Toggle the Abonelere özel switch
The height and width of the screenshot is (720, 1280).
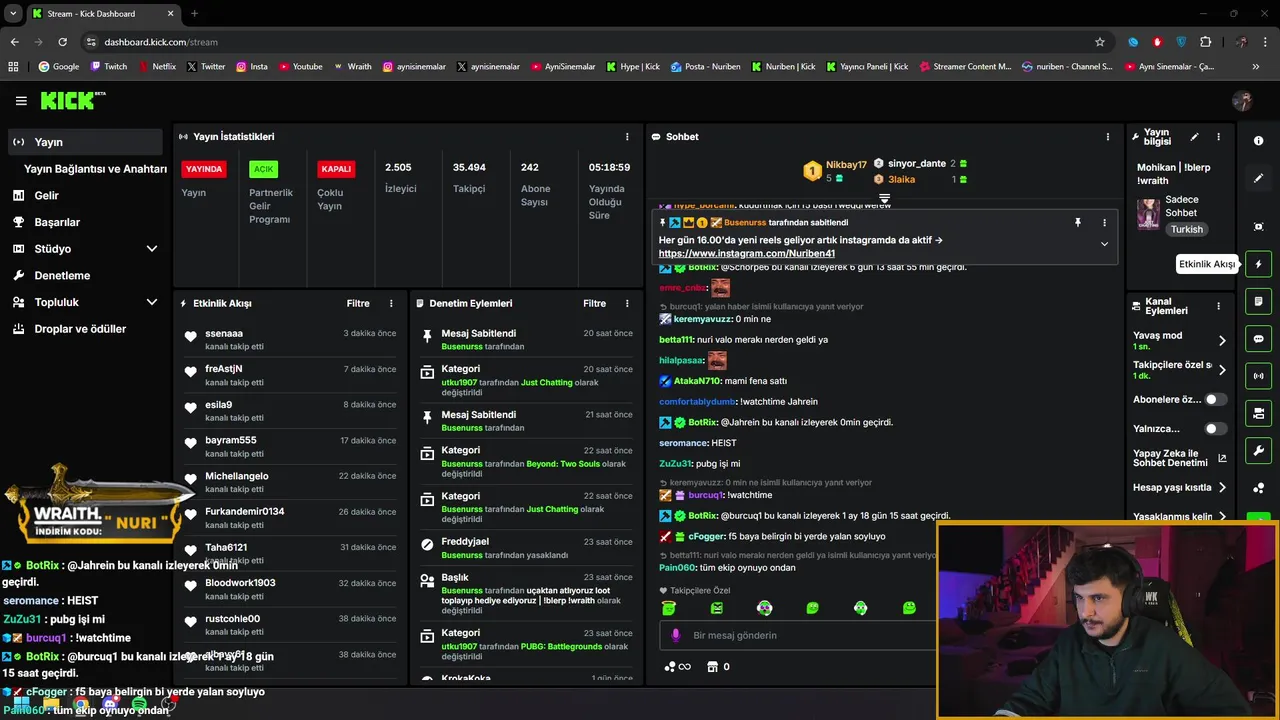[1215, 399]
